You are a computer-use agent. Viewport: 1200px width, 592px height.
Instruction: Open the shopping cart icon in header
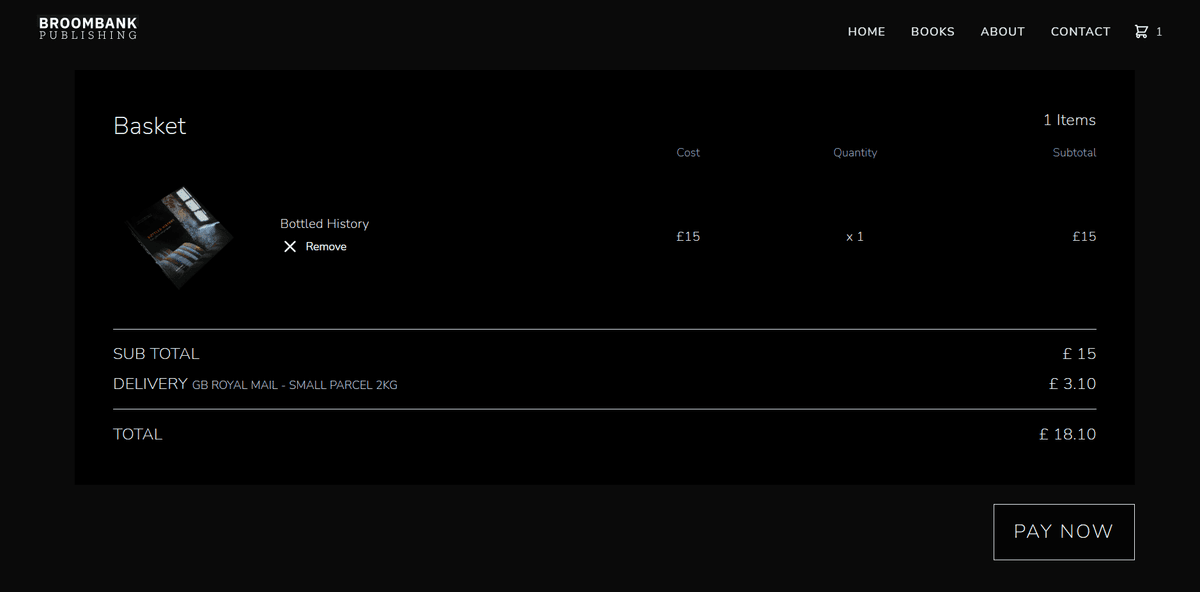click(1141, 32)
